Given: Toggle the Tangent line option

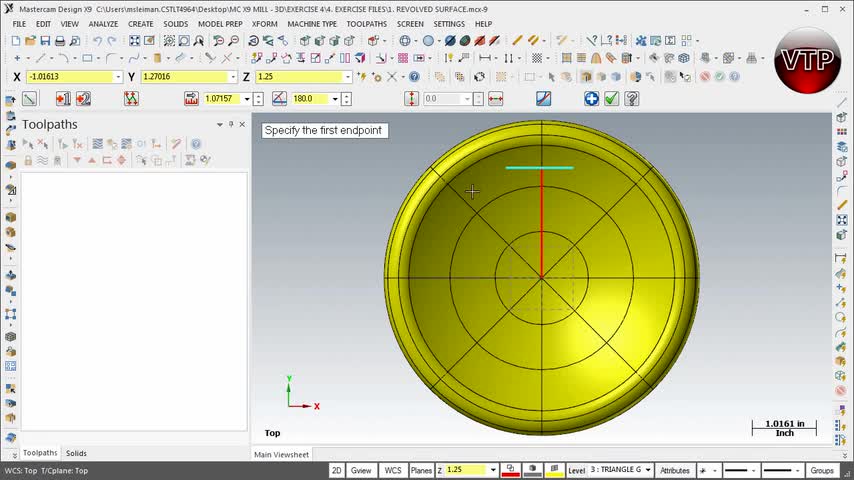Looking at the screenshot, I should [x=543, y=98].
